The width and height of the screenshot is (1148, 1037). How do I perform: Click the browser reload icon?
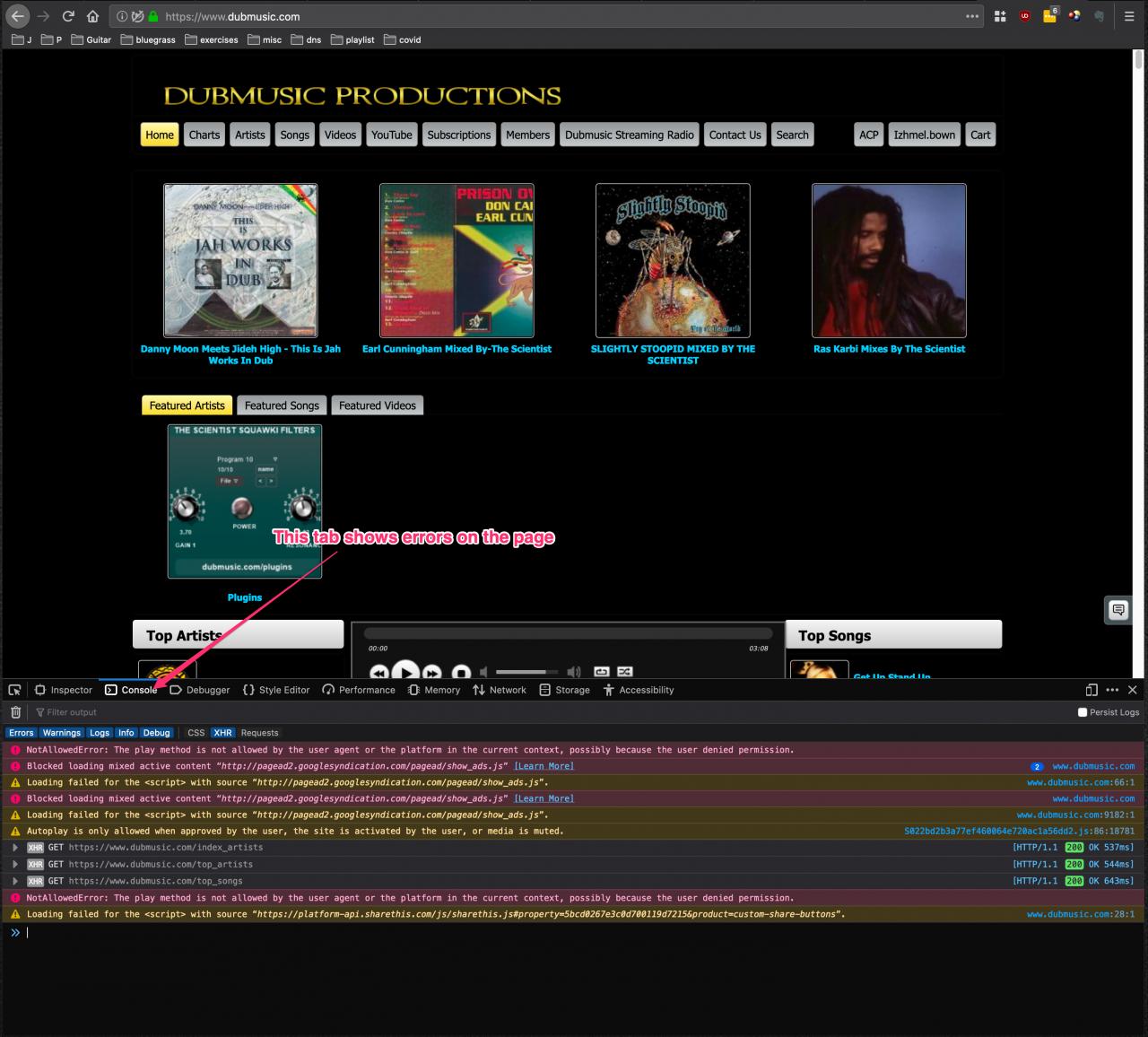(68, 16)
